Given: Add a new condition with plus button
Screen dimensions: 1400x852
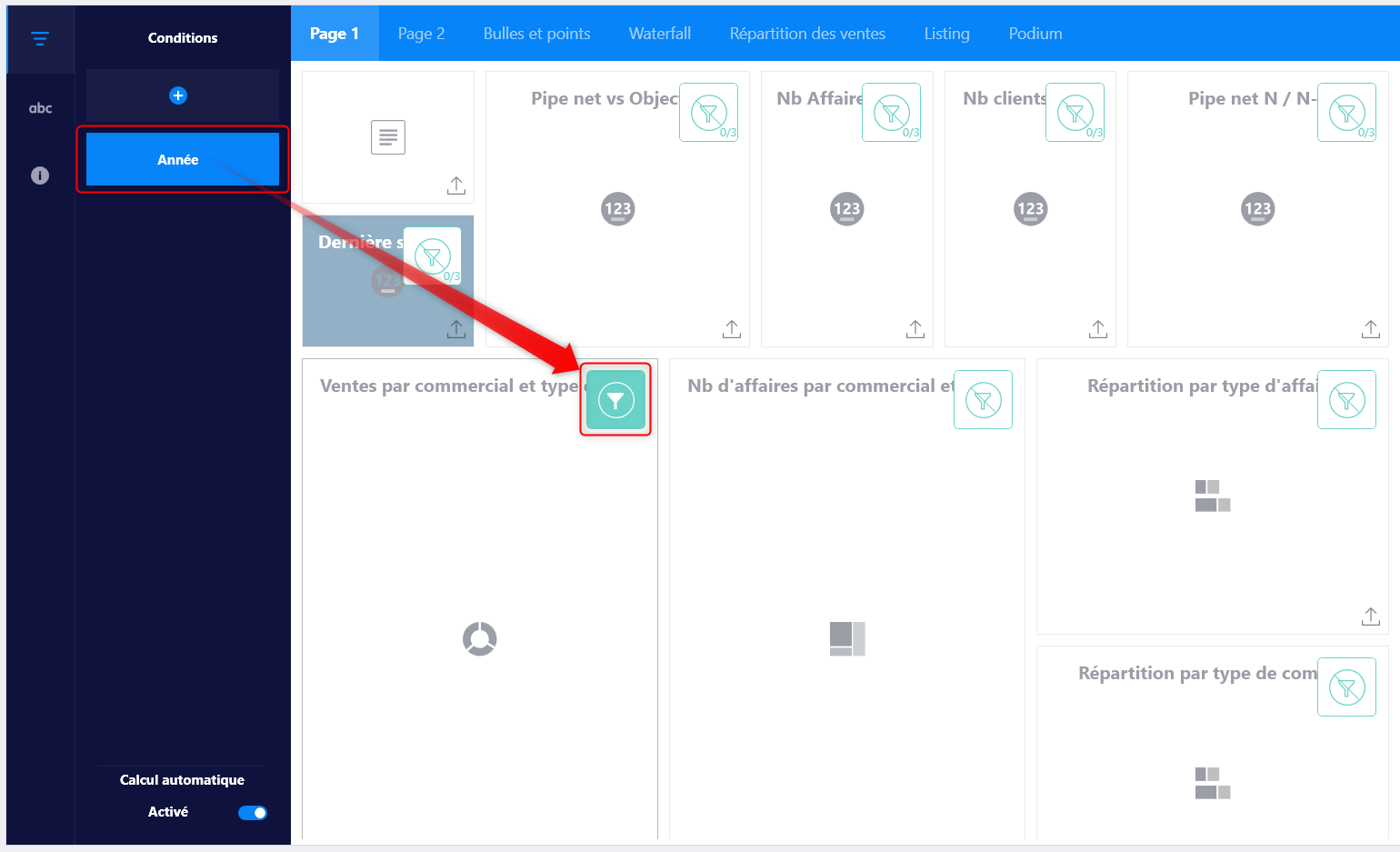Looking at the screenshot, I should [x=178, y=95].
